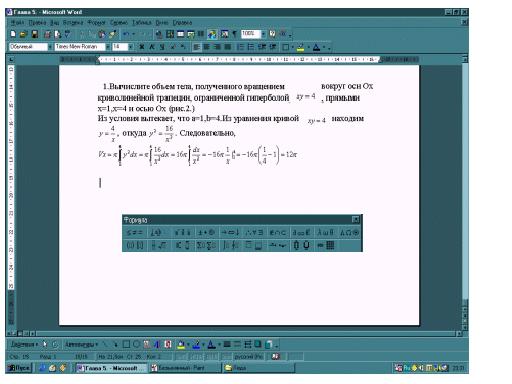Apply the yellow highlight color button
Image resolution: width=512 pixels, height=384 pixels.
(x=301, y=47)
